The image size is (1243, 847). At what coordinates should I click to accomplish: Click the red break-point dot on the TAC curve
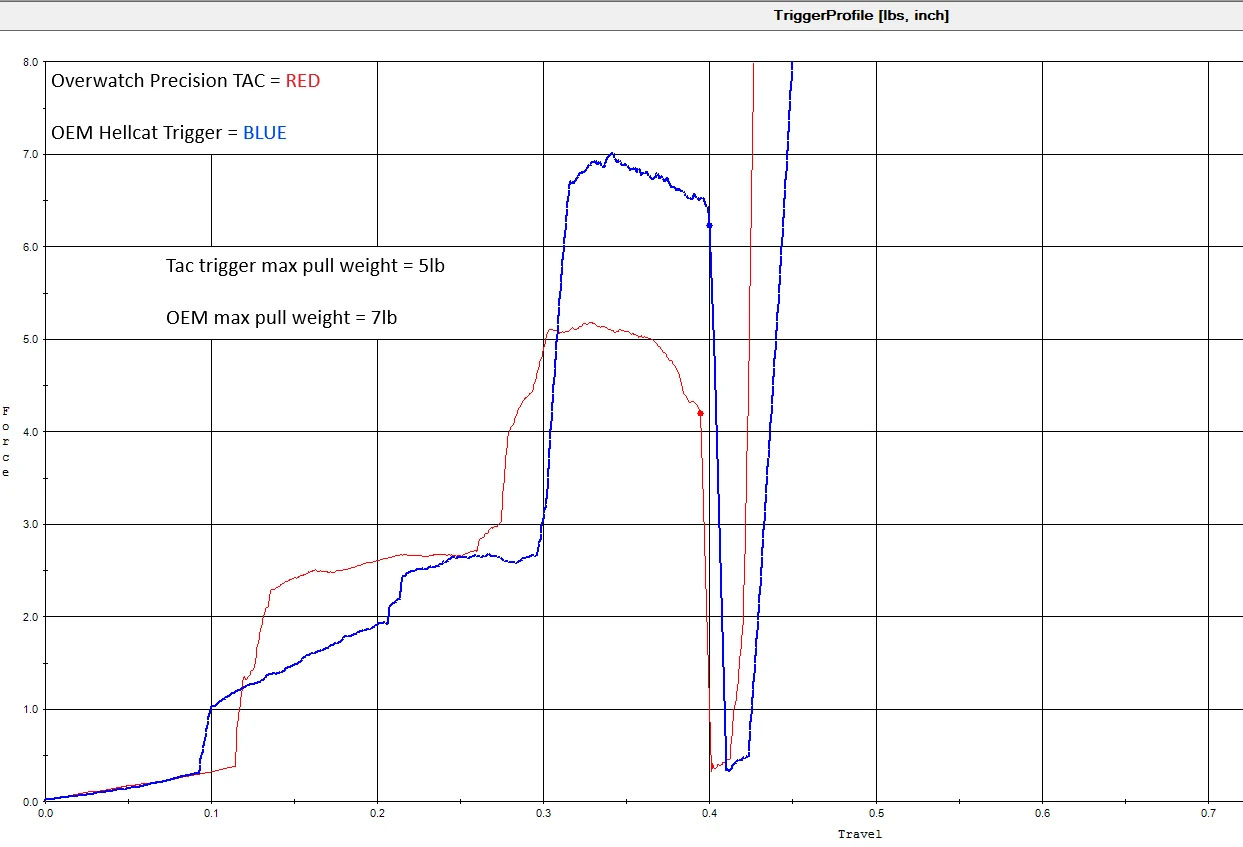tap(700, 413)
